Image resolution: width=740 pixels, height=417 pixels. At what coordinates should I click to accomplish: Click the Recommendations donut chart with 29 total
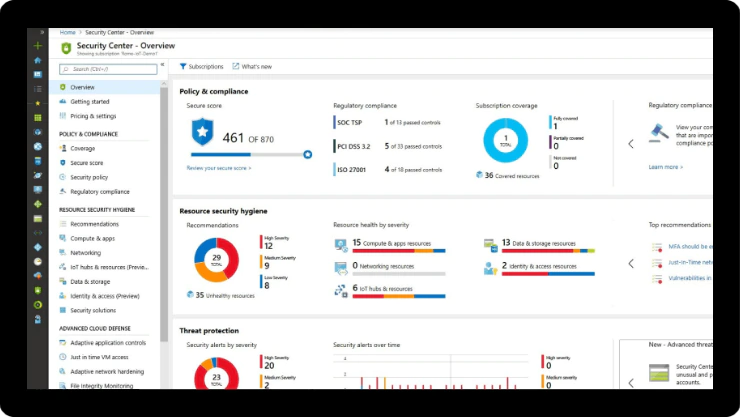coord(217,259)
